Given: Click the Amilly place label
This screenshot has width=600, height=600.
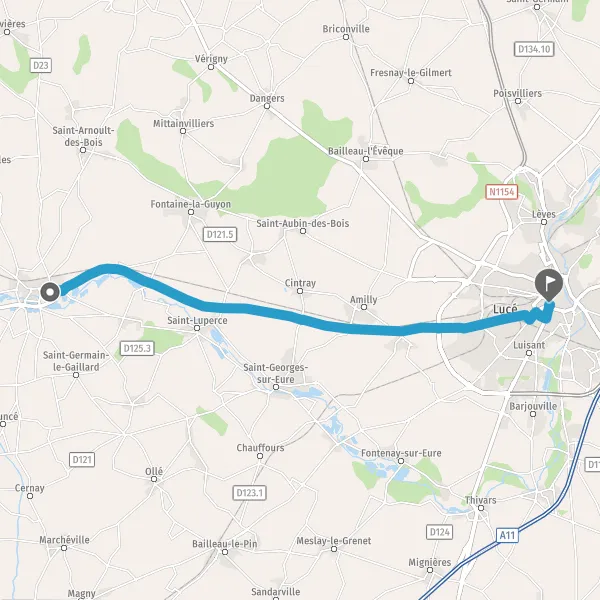Looking at the screenshot, I should [364, 299].
